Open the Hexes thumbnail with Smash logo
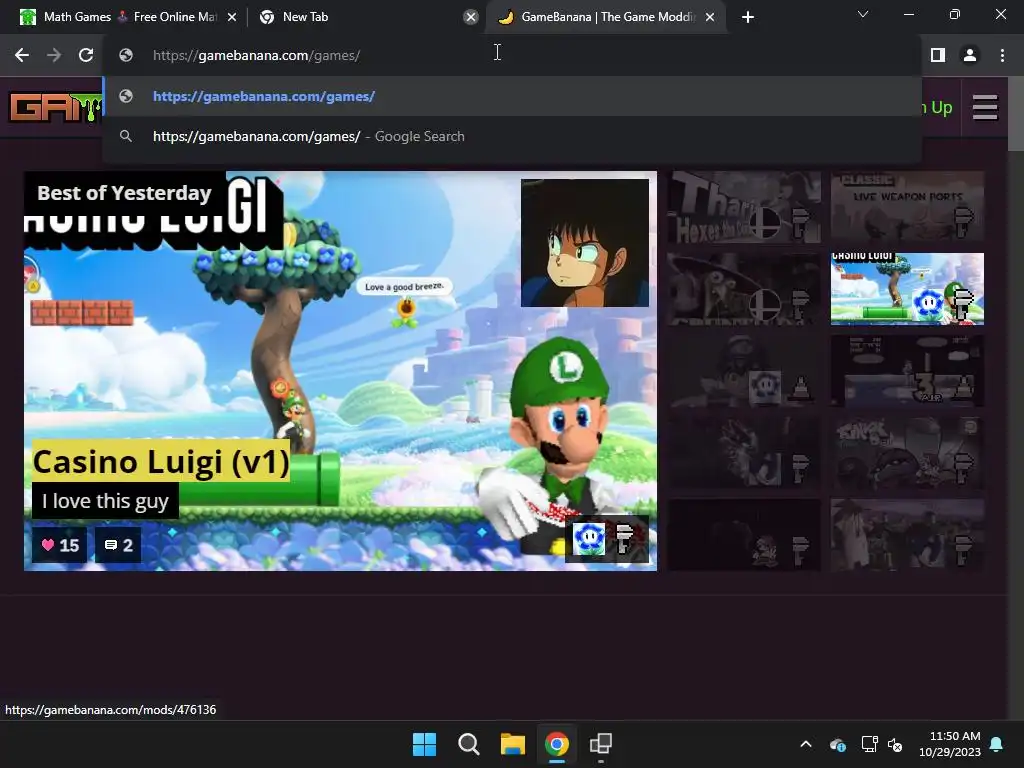Screen dimensions: 1024x768 coord(744,206)
